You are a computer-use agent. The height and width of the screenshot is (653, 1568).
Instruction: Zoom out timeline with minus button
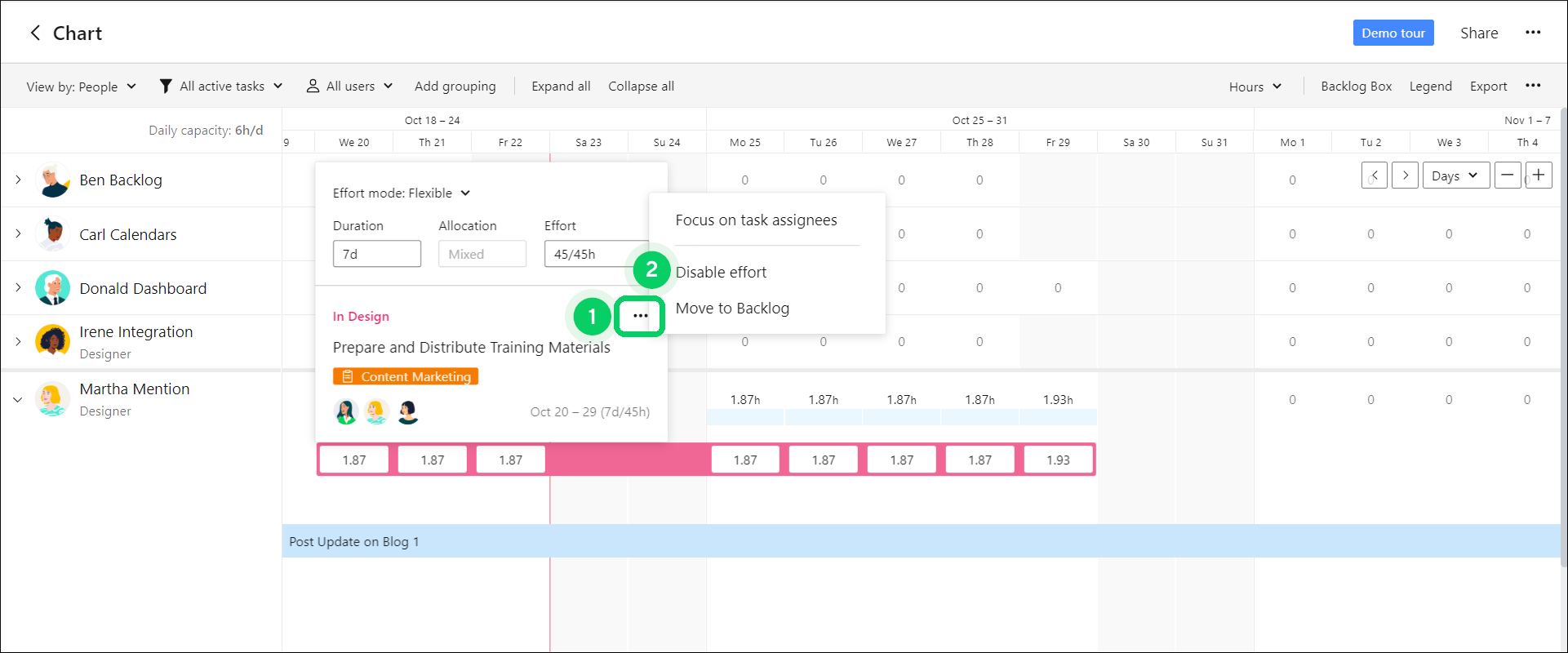tap(1508, 175)
